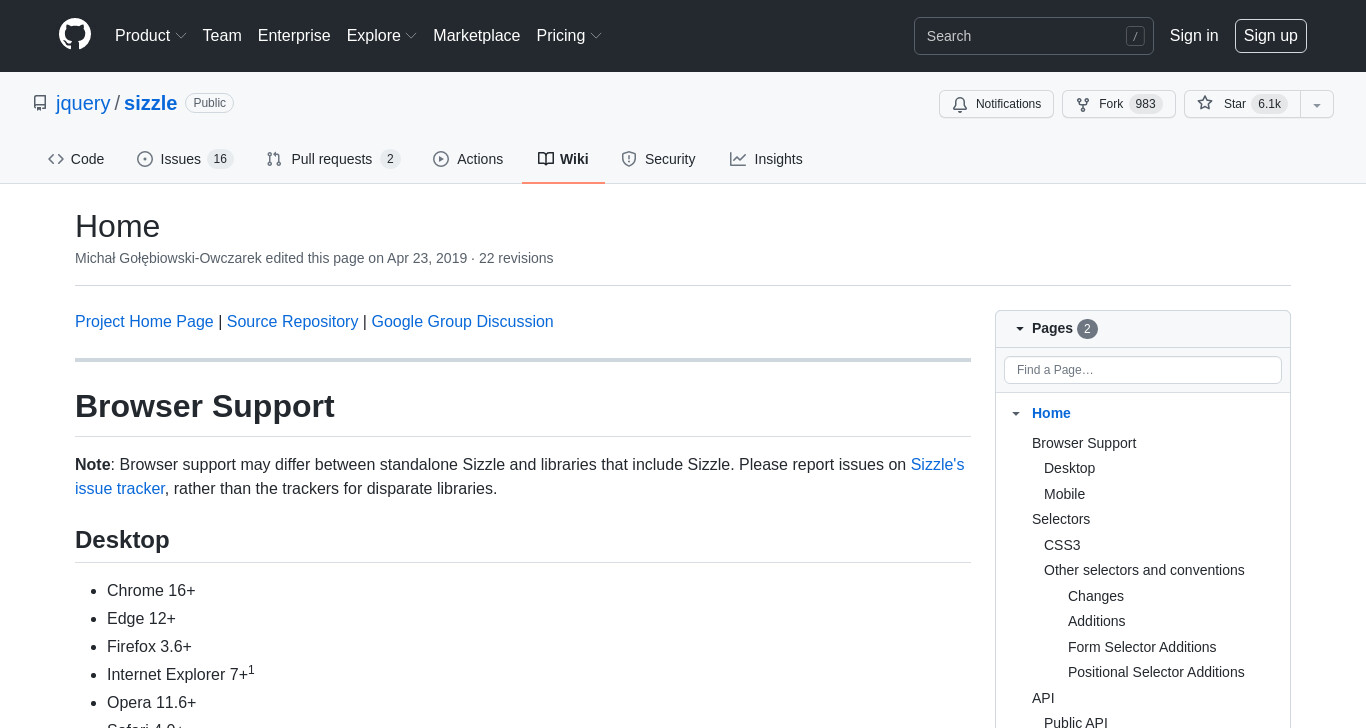Switch to the Pull requests tab
The width and height of the screenshot is (1366, 728).
point(333,159)
